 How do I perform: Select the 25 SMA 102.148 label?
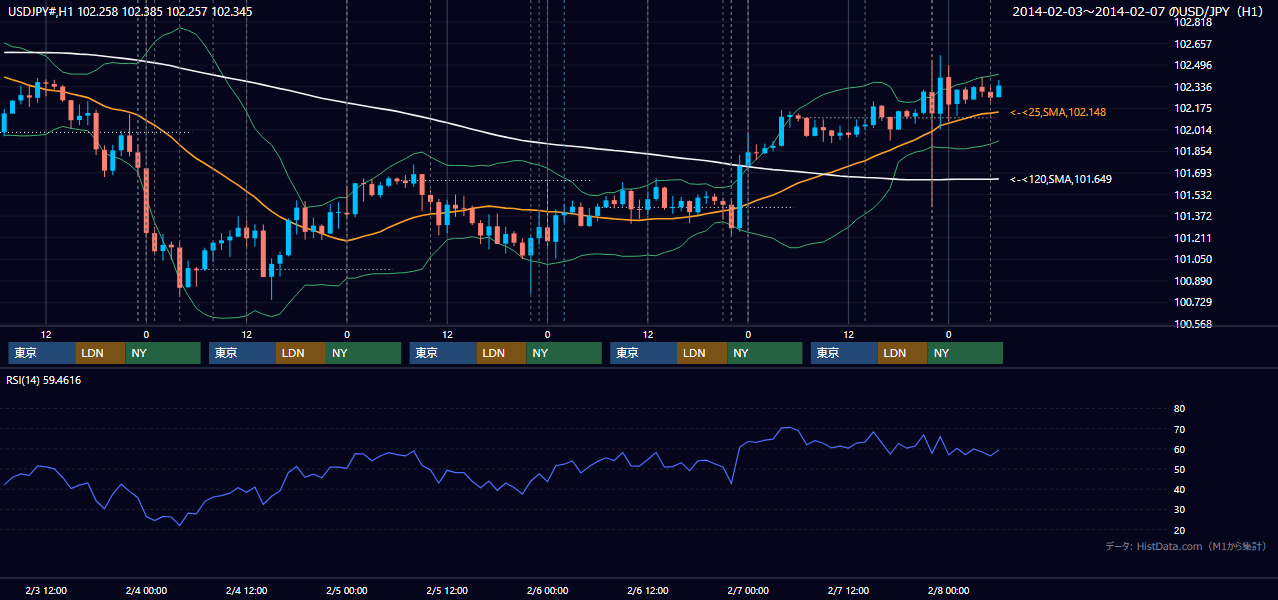pos(1058,112)
